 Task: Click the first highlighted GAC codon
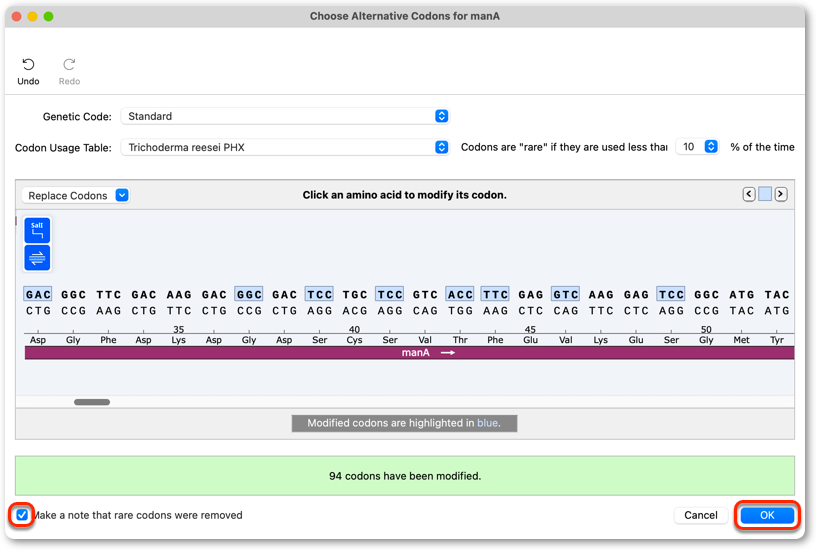[38, 295]
